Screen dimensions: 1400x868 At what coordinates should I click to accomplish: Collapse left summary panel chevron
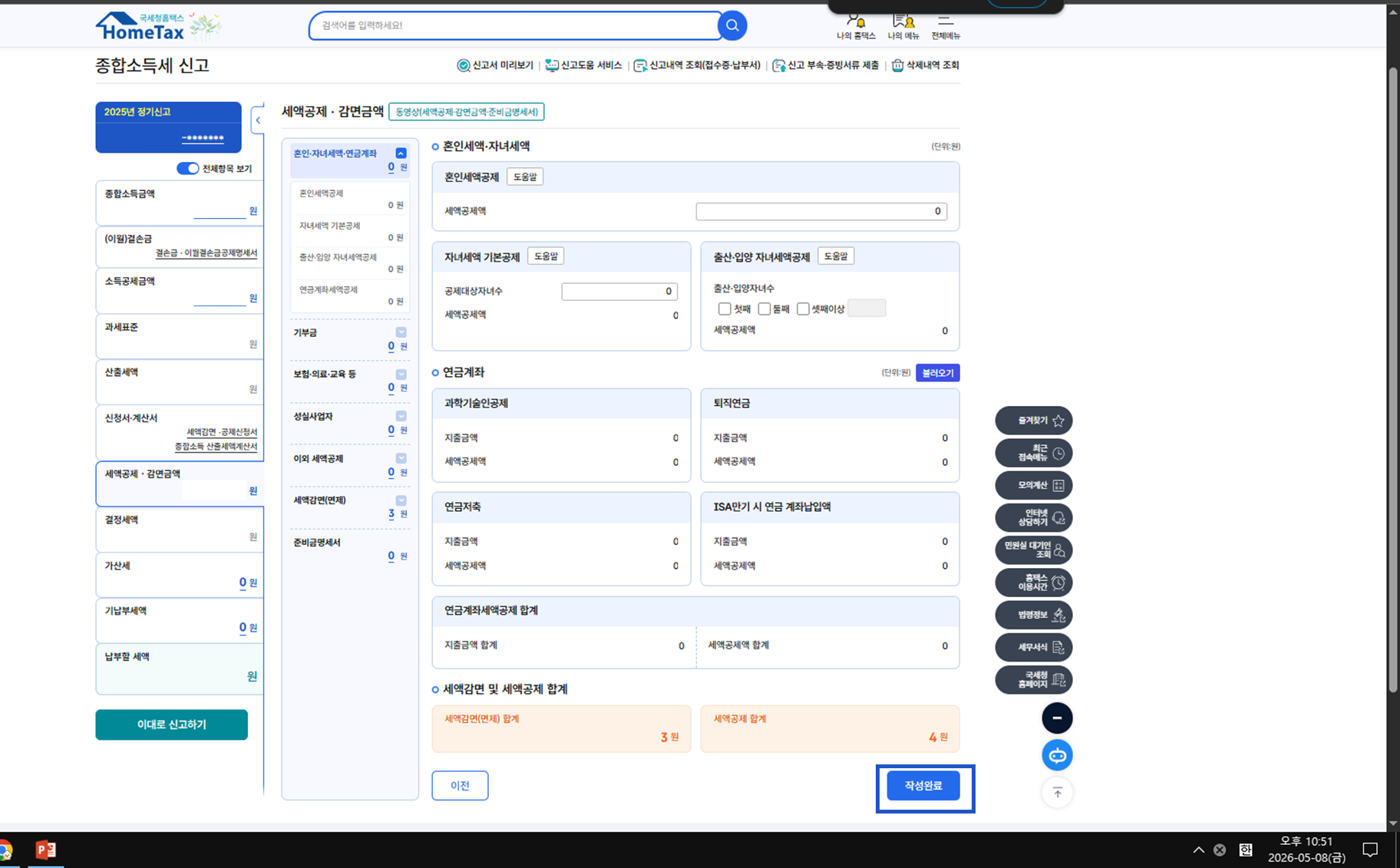[x=258, y=120]
